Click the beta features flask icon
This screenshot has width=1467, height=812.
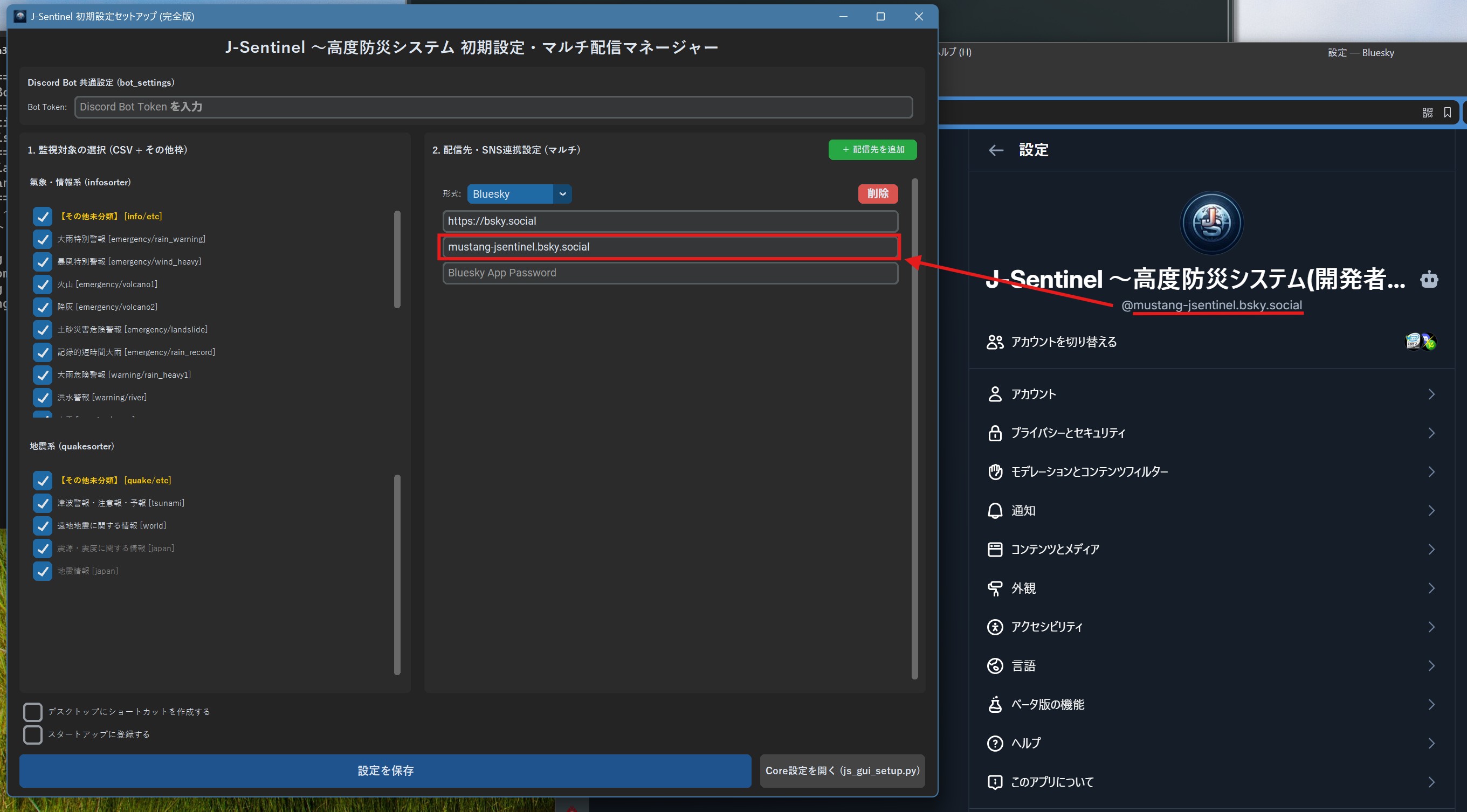point(995,704)
